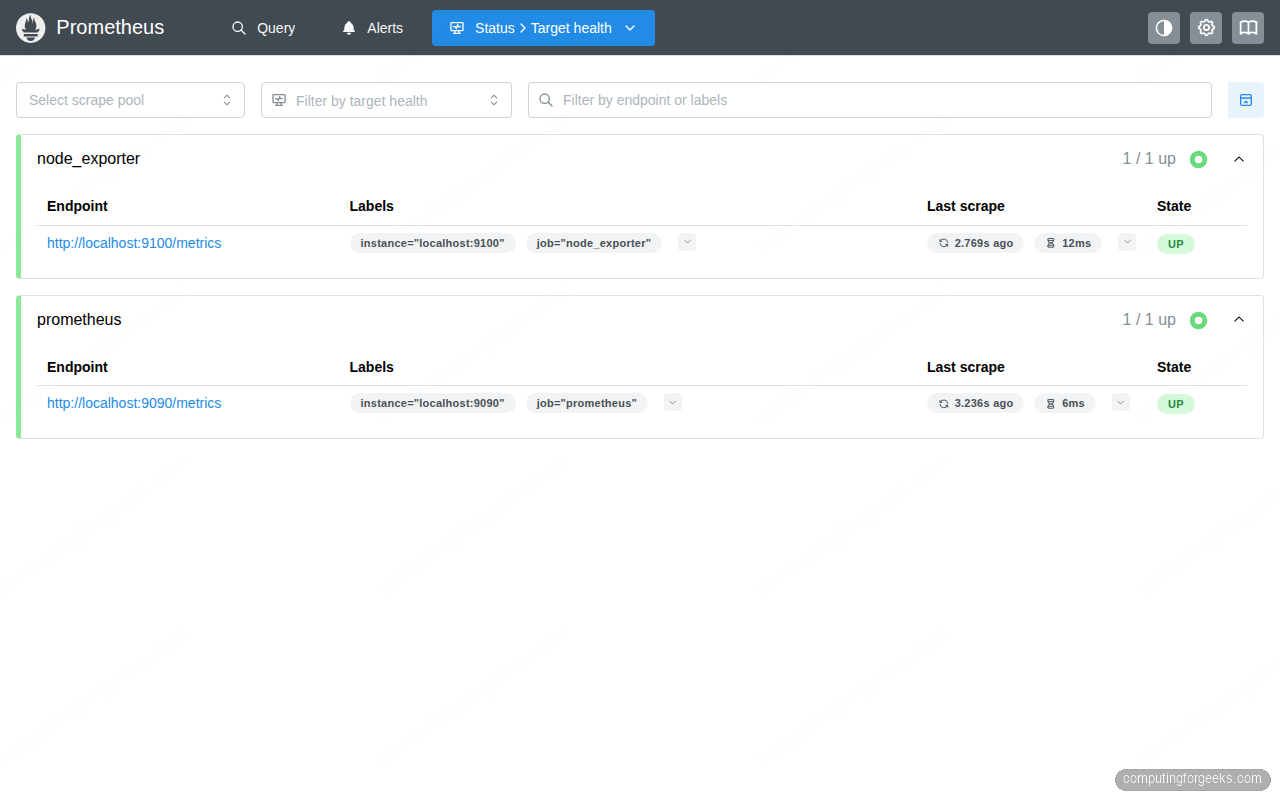
Task: Click the Prometheus logo icon
Action: (x=30, y=27)
